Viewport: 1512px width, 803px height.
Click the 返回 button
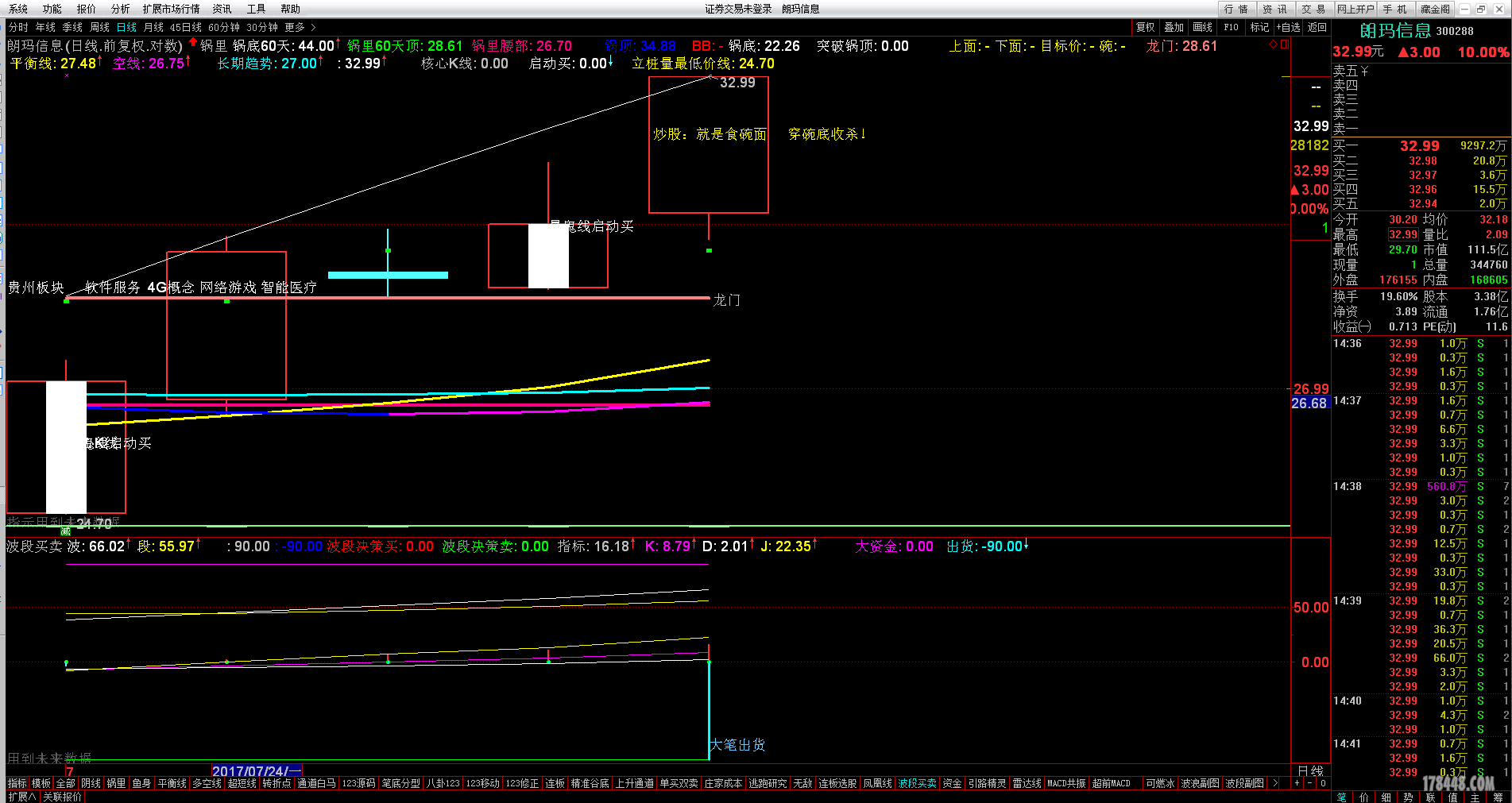point(1317,27)
